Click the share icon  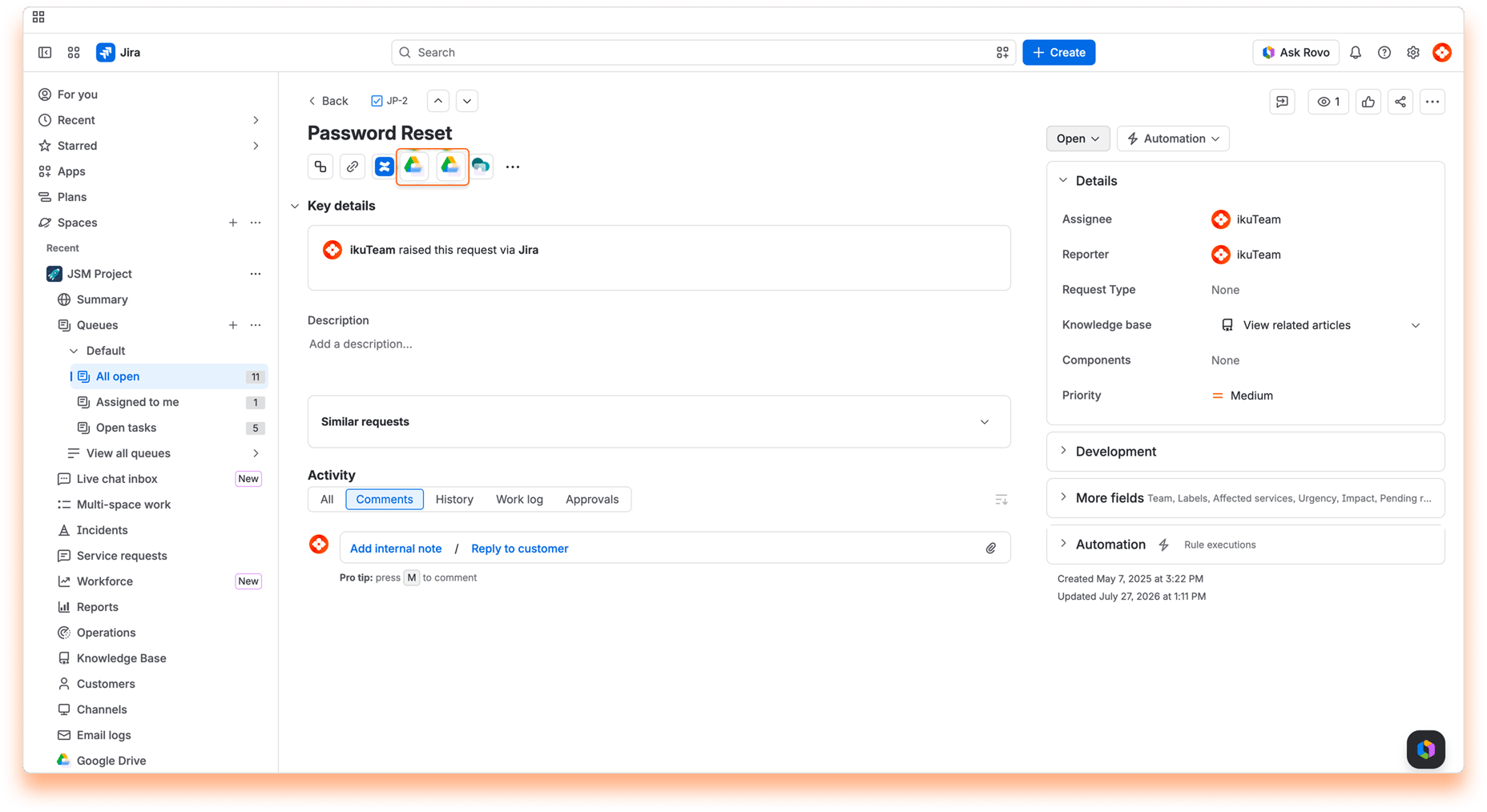(x=1400, y=102)
